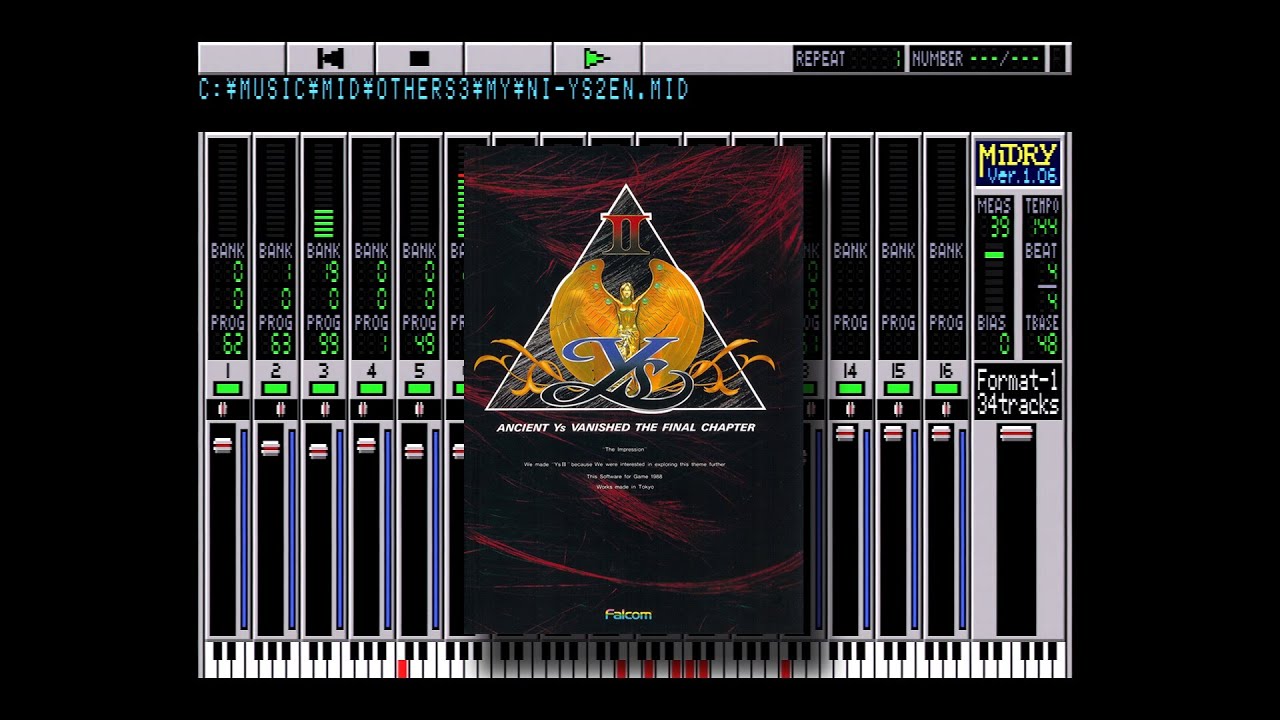Viewport: 1280px width, 720px height.
Task: Toggle channel 1 green mute indicator
Action: (x=227, y=388)
